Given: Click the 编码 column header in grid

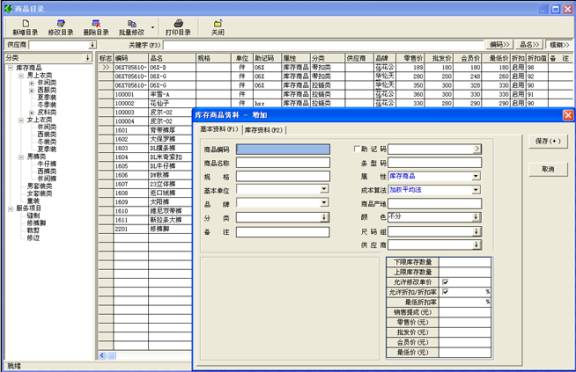Looking at the screenshot, I should (131, 58).
